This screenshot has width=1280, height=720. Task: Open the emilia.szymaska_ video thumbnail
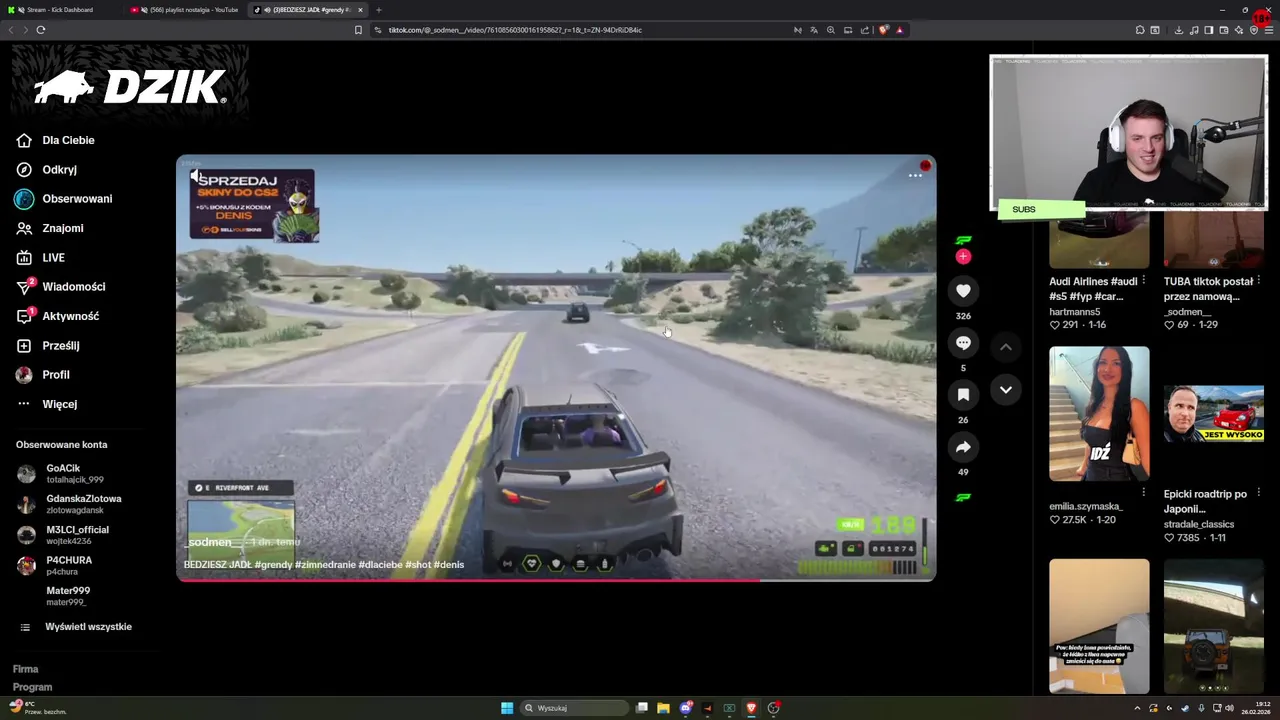1099,413
